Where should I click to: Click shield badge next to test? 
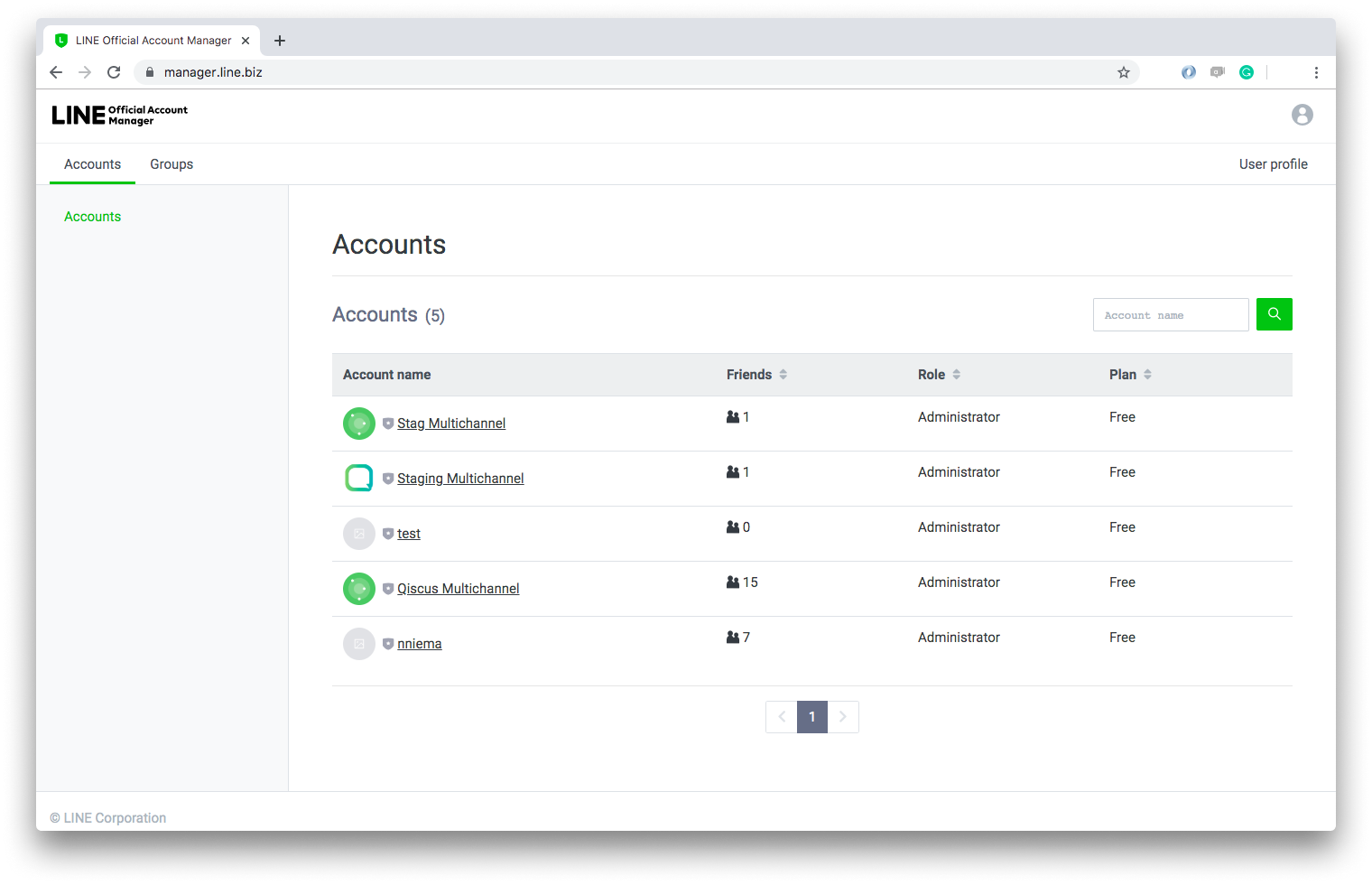(x=388, y=534)
